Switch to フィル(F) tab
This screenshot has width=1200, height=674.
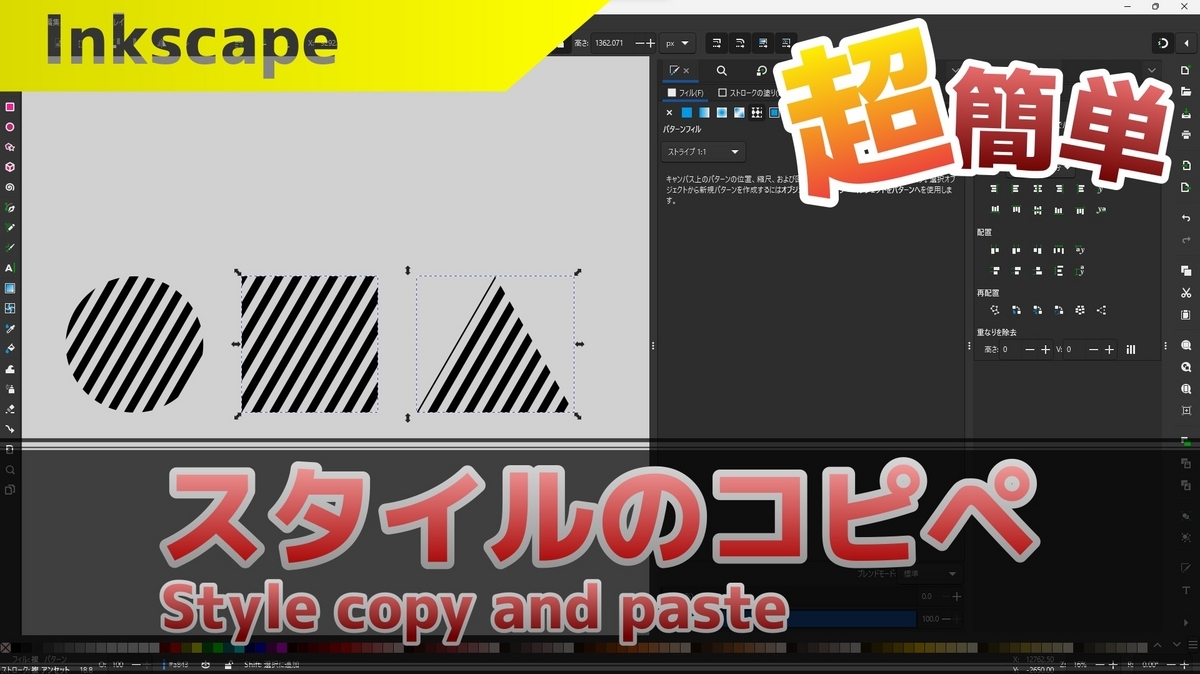tap(686, 92)
